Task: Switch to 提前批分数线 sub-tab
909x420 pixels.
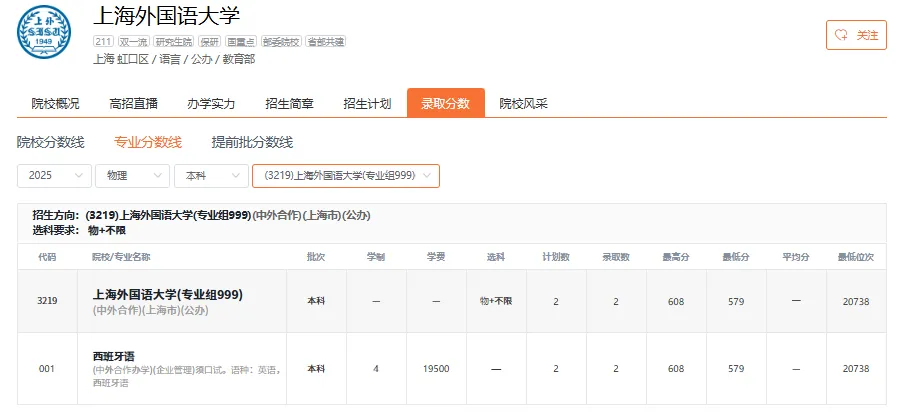Action: click(252, 142)
